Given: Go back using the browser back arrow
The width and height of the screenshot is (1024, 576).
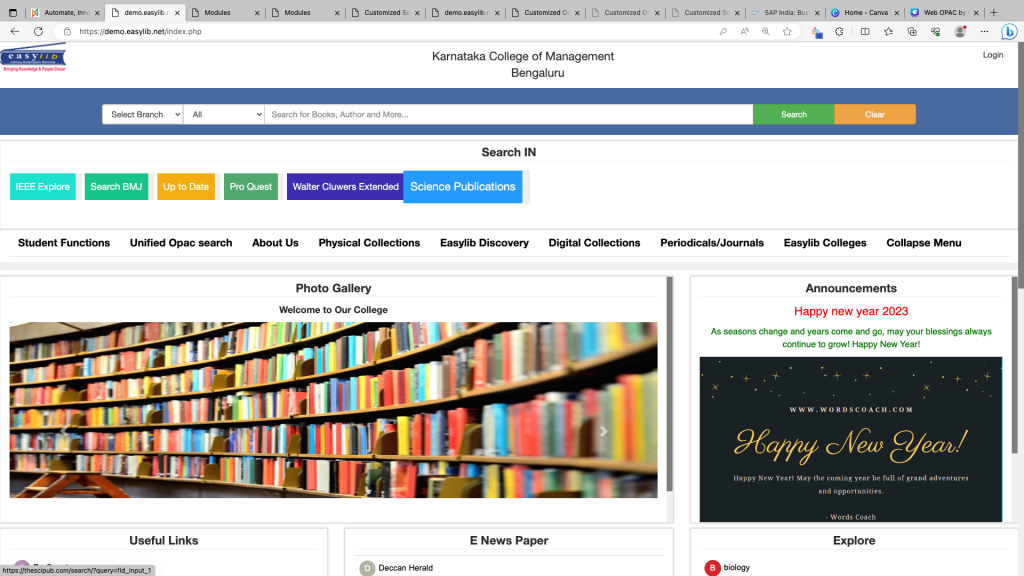Looking at the screenshot, I should pyautogui.click(x=14, y=31).
